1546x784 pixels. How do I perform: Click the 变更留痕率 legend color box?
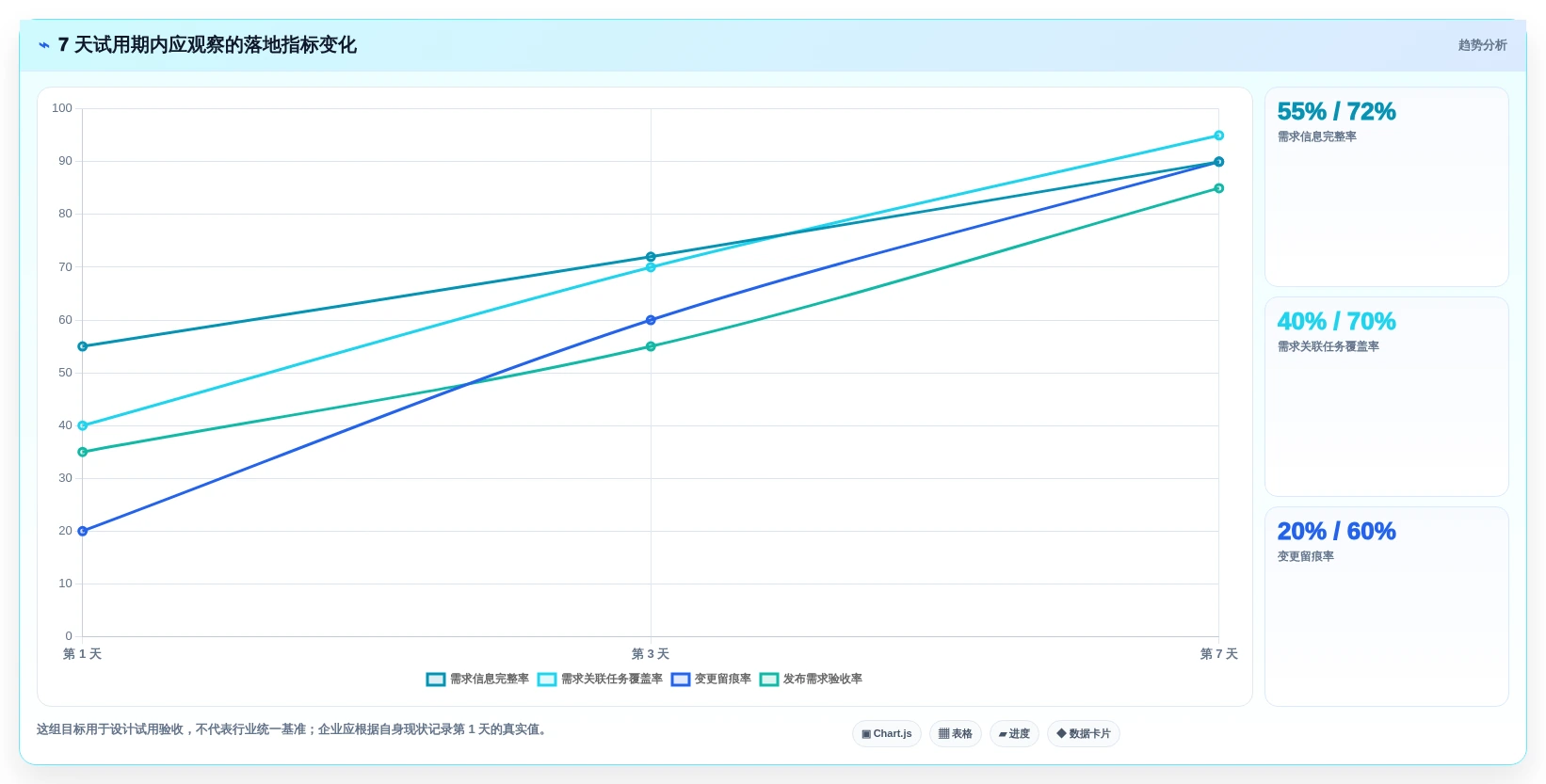click(681, 680)
